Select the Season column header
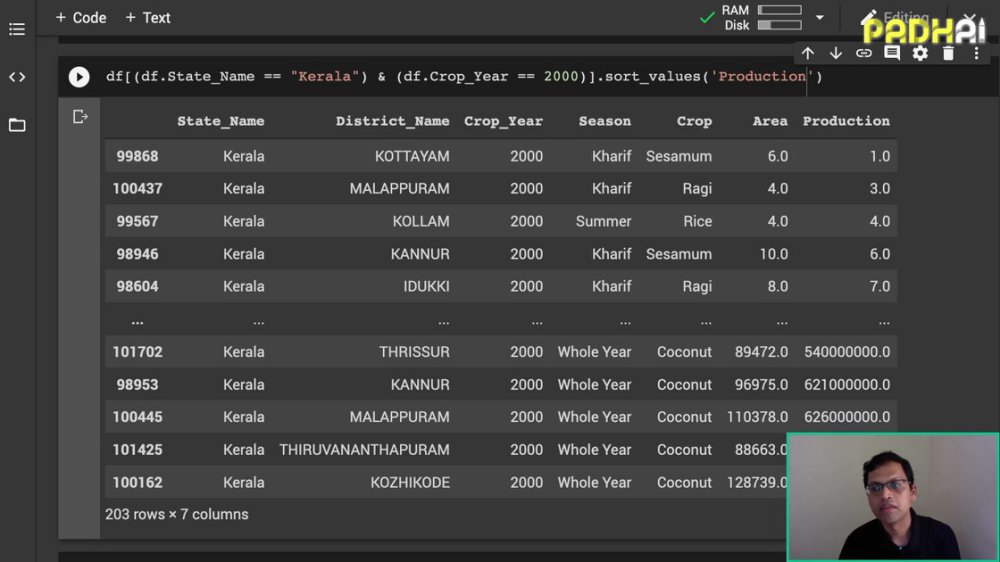1000x562 pixels. (605, 121)
